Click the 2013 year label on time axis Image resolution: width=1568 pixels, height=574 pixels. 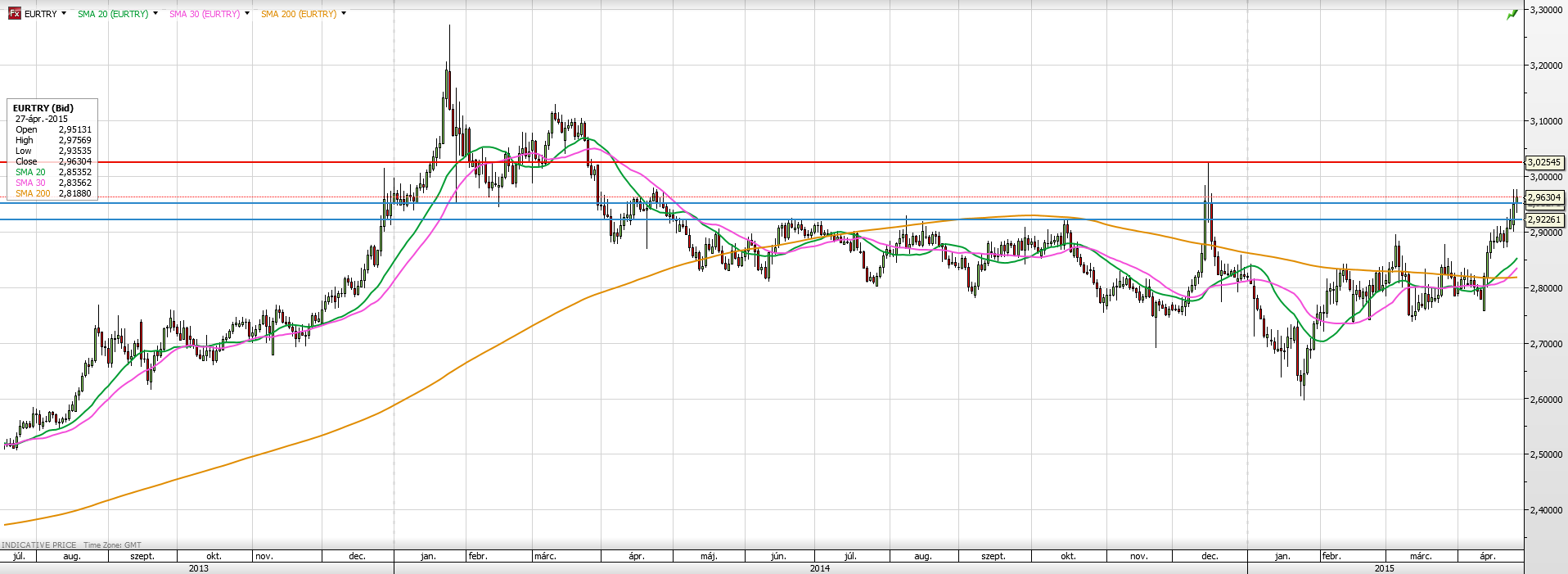click(198, 568)
